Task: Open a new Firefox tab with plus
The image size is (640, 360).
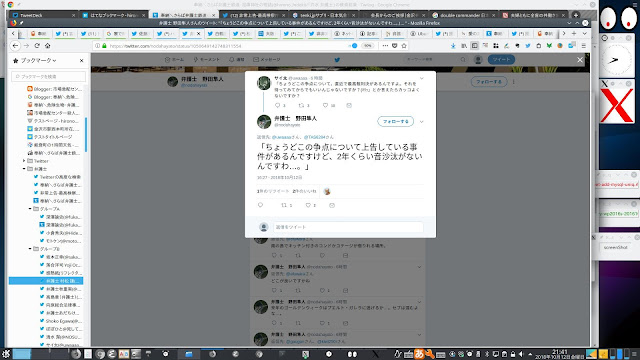Action: click(x=574, y=33)
